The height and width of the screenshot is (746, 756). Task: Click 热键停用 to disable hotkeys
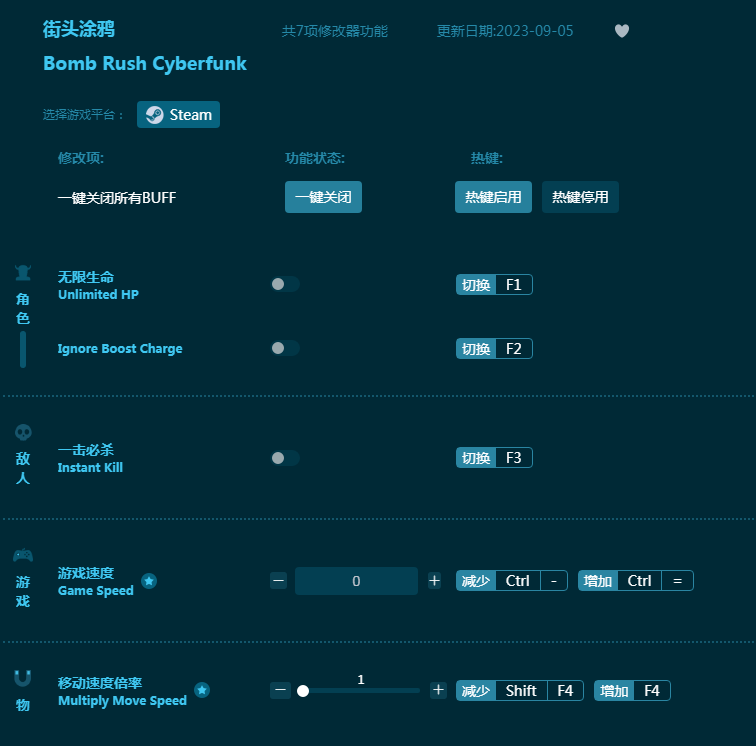tap(580, 197)
